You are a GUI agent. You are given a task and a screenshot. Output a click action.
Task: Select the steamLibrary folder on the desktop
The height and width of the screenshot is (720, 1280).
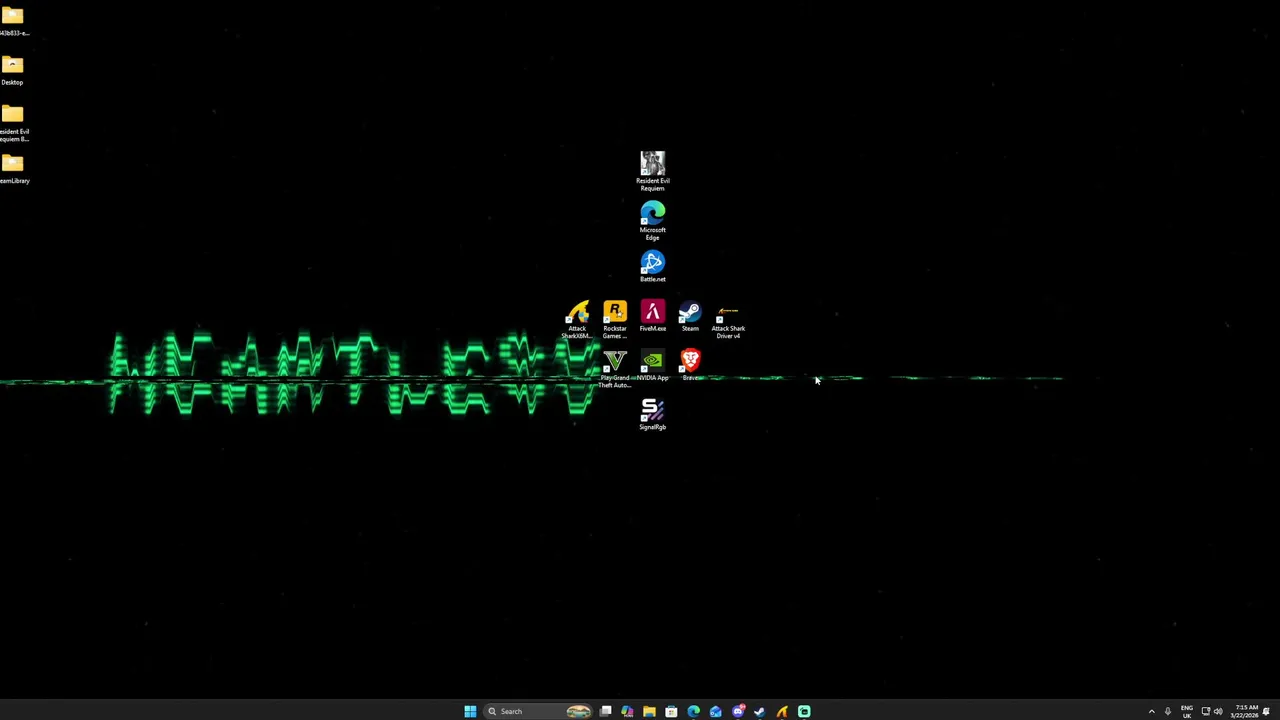[13, 168]
